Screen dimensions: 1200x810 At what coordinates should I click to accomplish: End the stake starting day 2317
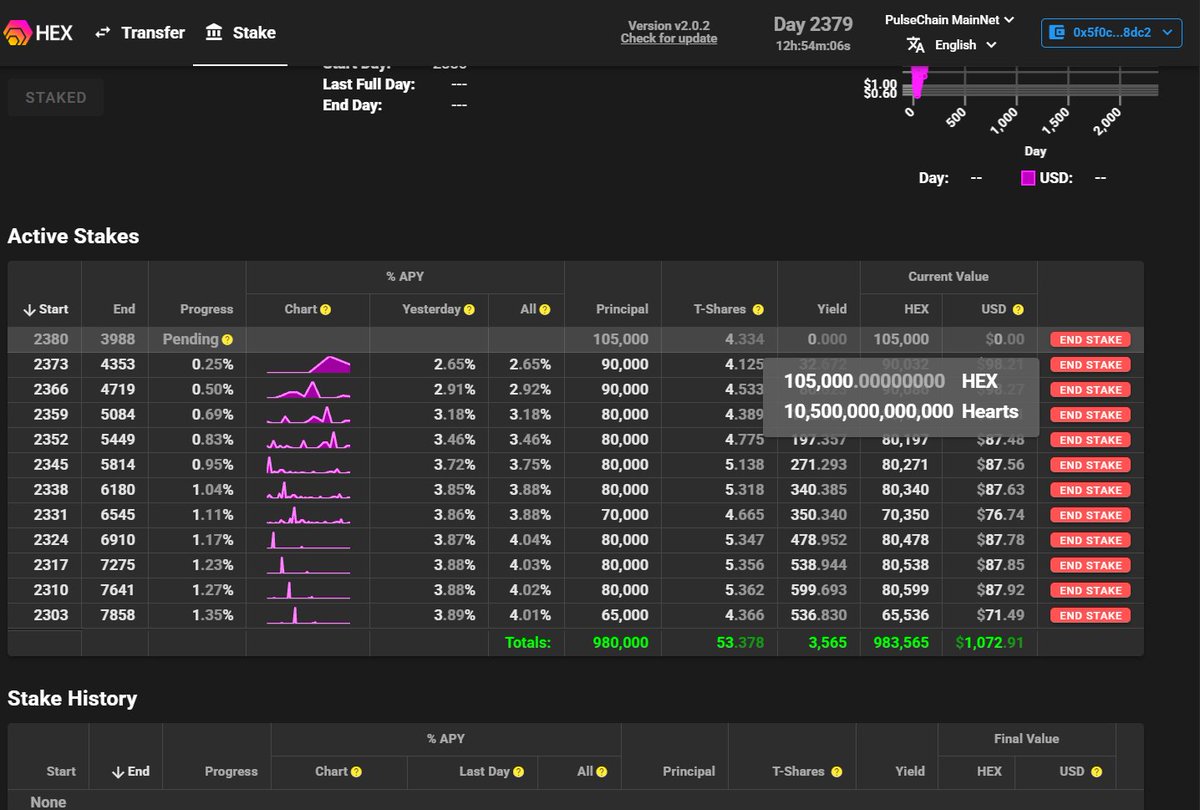(x=1090, y=565)
